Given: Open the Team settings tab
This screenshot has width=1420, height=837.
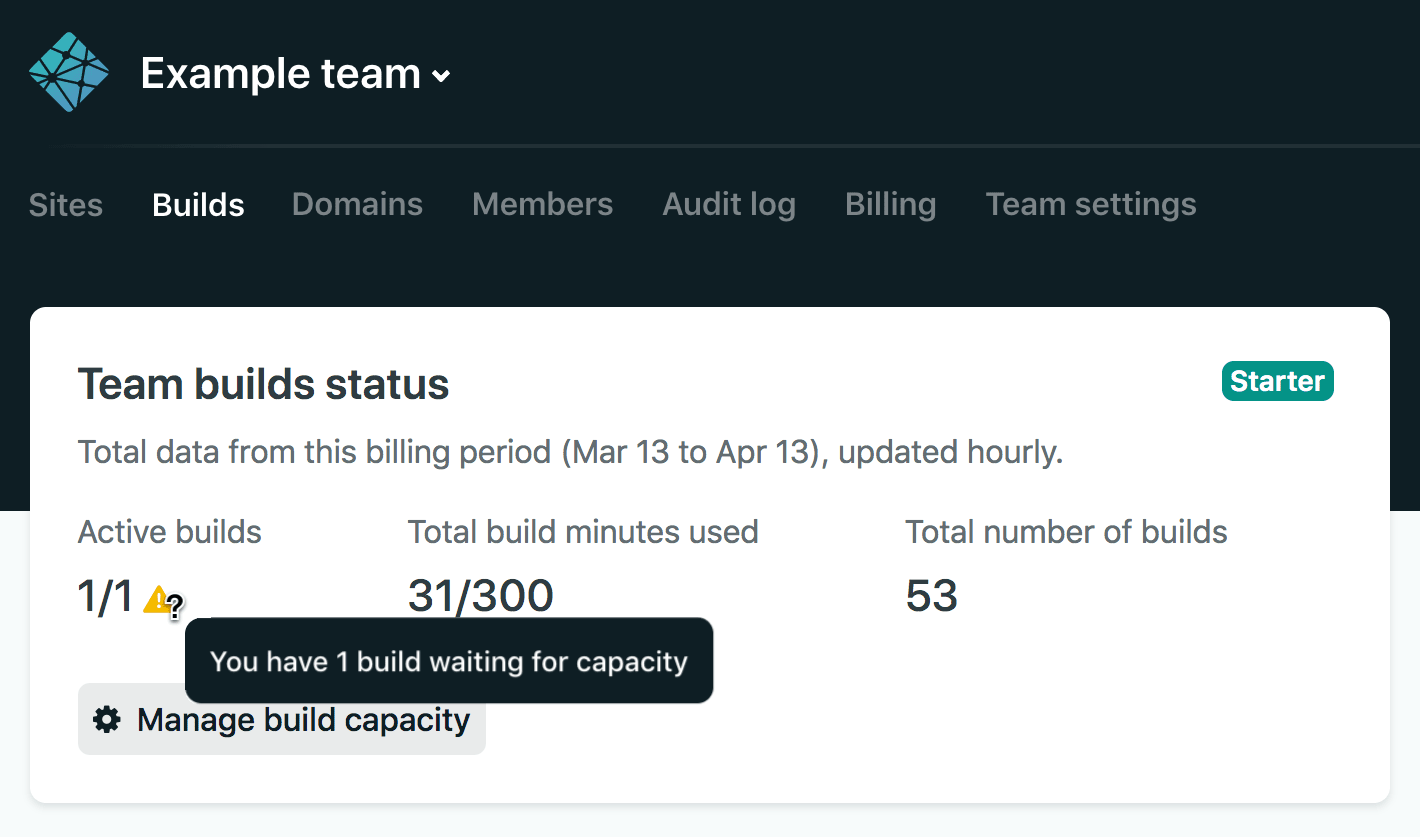Looking at the screenshot, I should click(1091, 204).
